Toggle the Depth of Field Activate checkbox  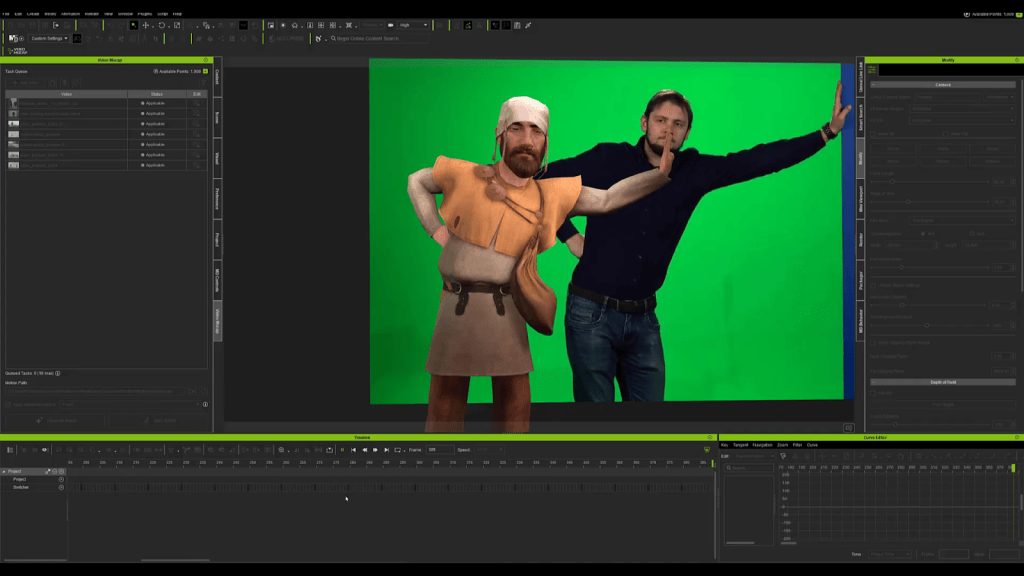[x=873, y=393]
